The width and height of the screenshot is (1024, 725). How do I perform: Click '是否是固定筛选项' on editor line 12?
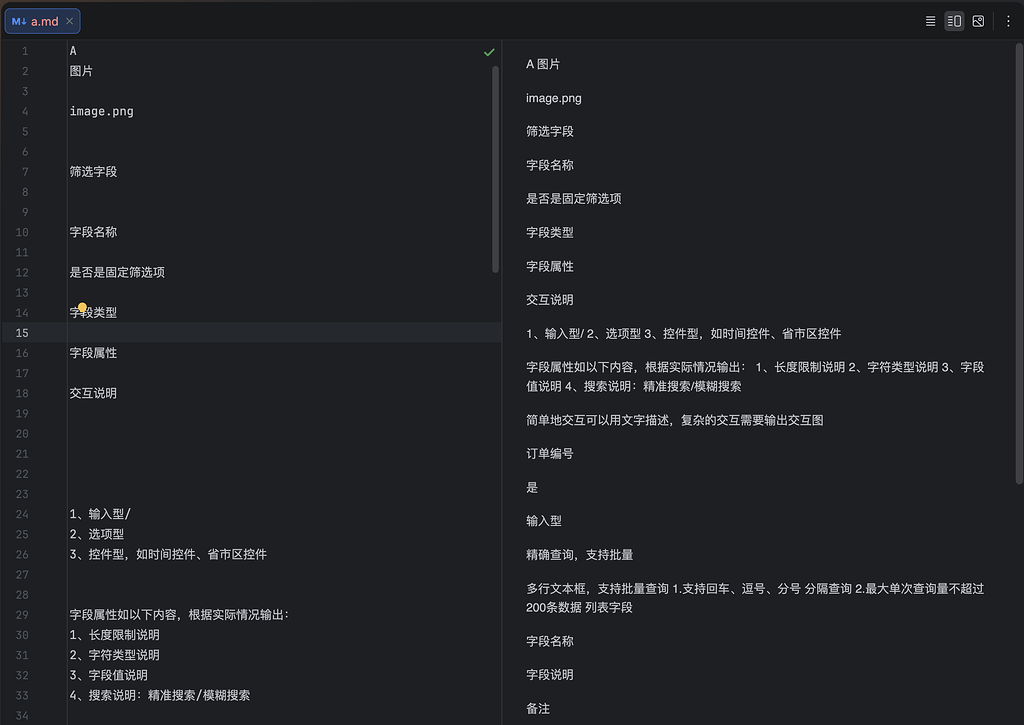117,272
